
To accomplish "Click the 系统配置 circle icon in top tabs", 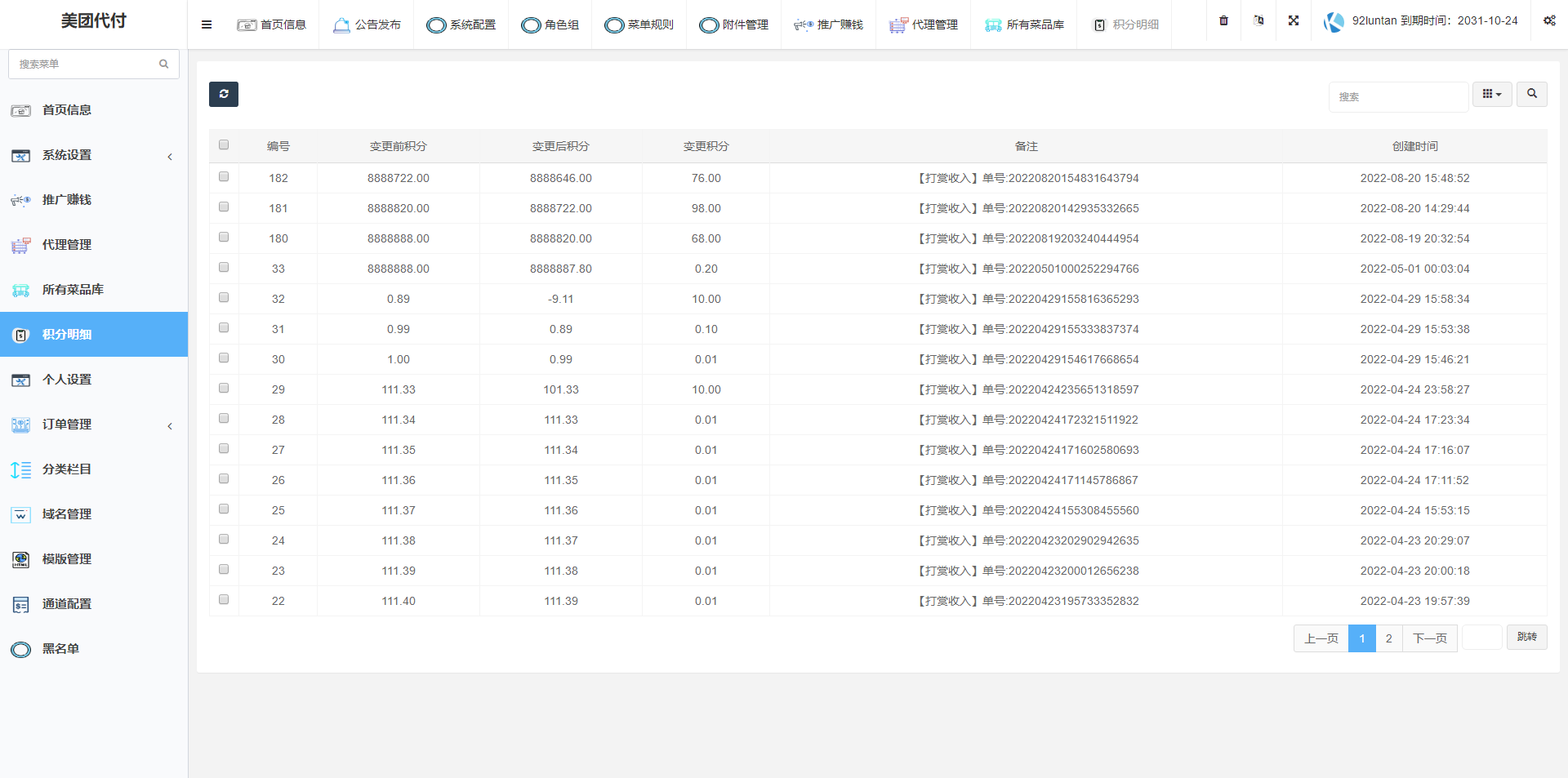I will tap(436, 25).
